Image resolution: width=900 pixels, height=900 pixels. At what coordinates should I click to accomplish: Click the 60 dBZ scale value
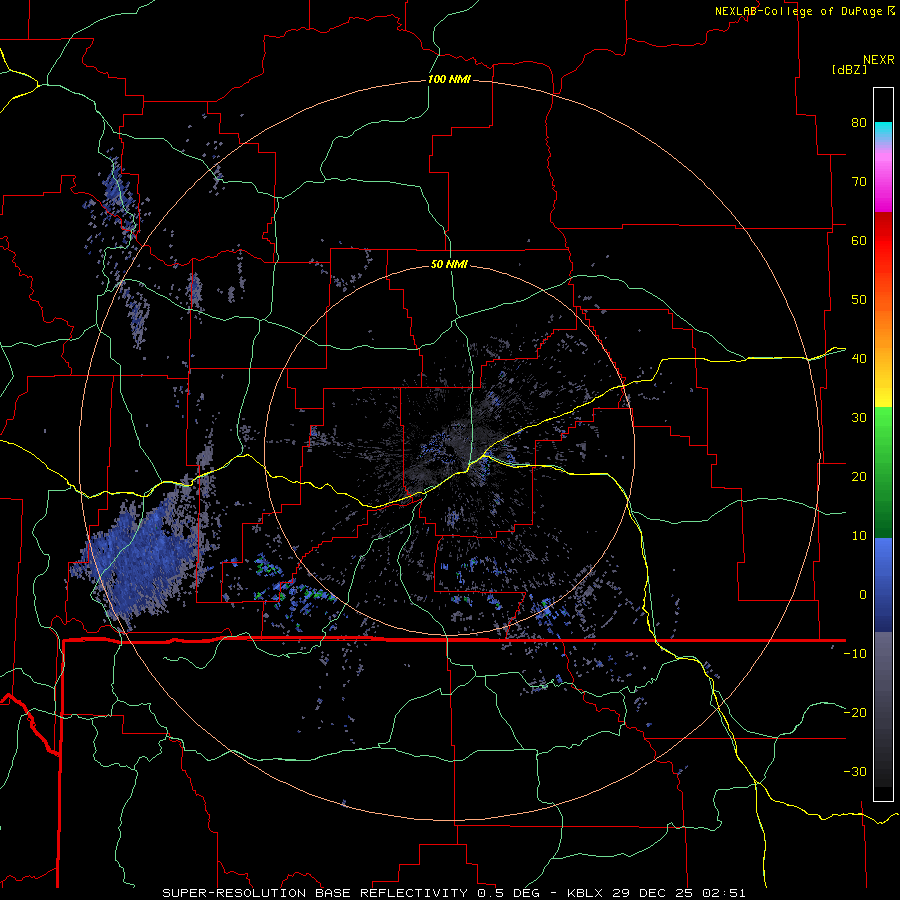tap(859, 240)
